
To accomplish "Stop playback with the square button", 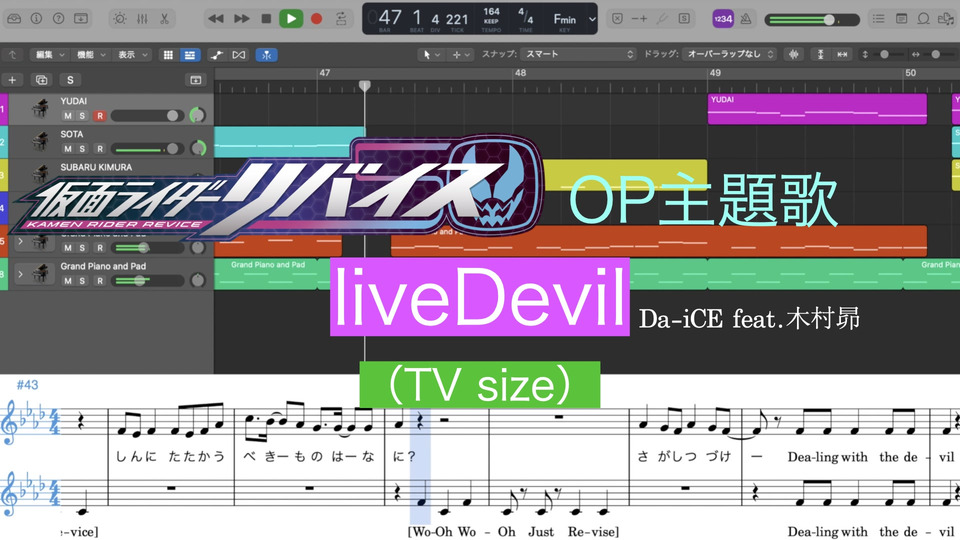I will (x=266, y=18).
